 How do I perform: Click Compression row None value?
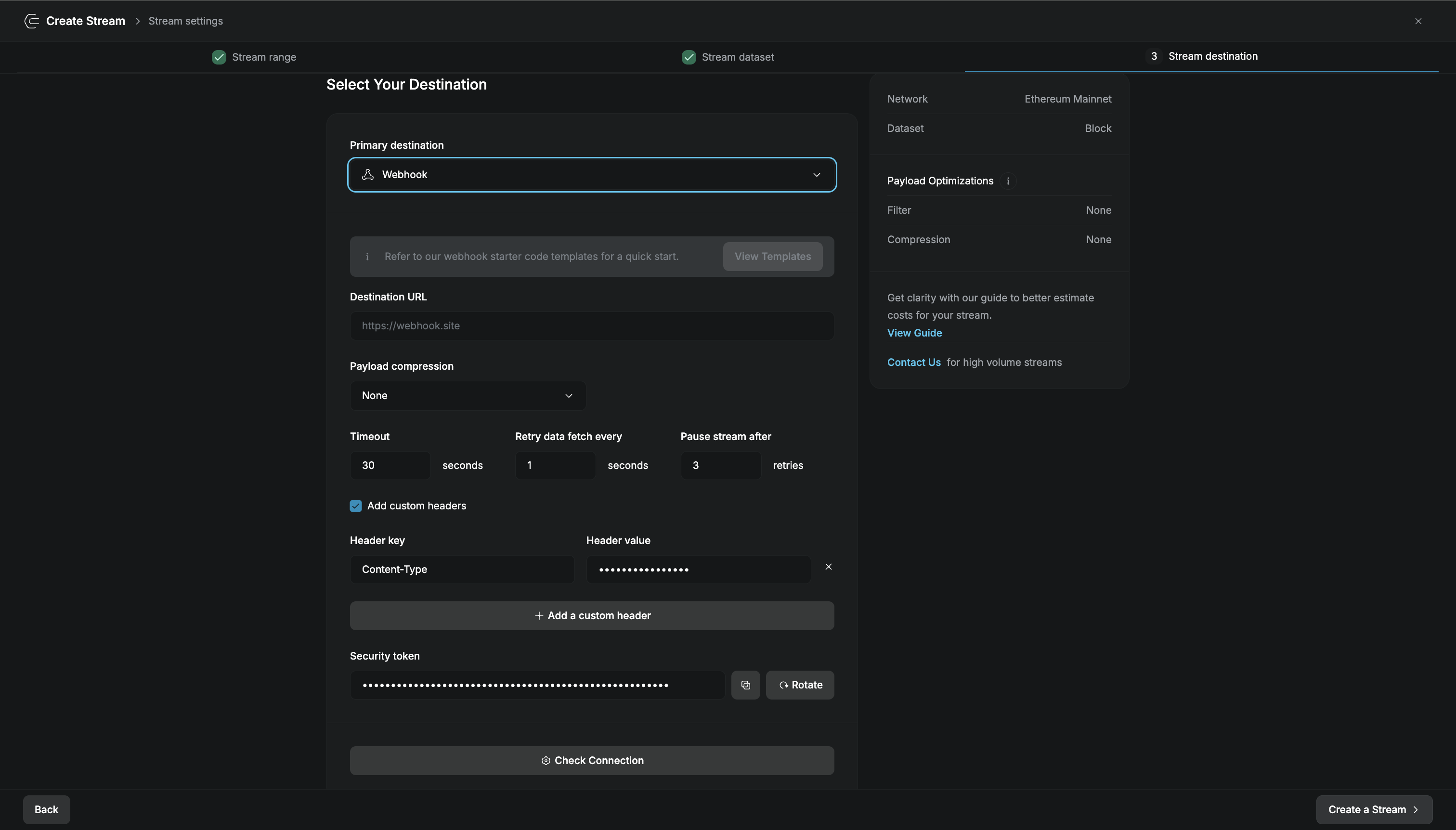tap(1099, 240)
